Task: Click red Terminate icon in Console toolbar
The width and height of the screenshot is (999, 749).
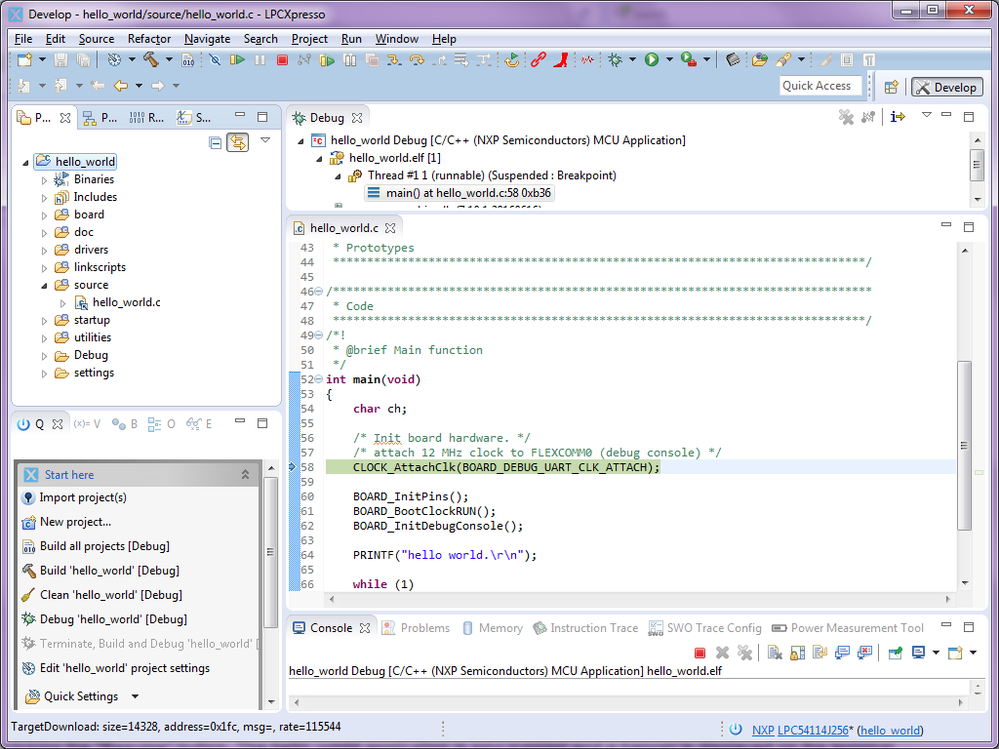Action: pyautogui.click(x=700, y=652)
